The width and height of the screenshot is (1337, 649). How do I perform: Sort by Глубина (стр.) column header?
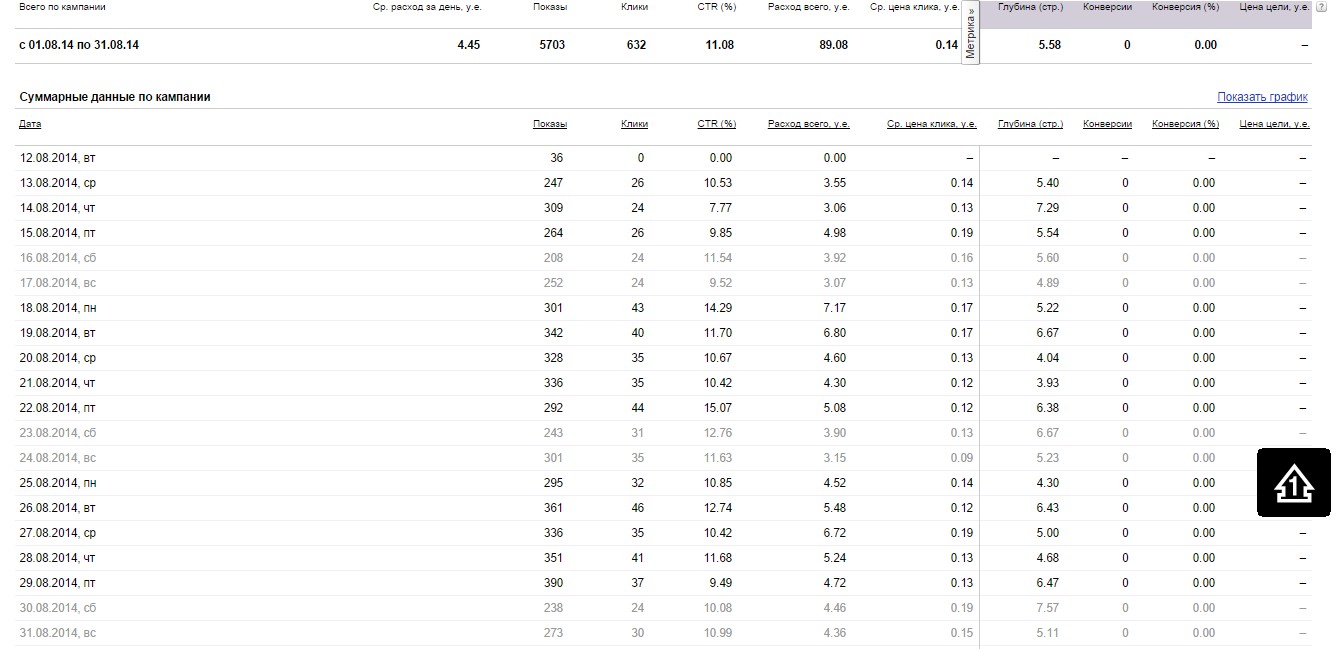click(1030, 124)
